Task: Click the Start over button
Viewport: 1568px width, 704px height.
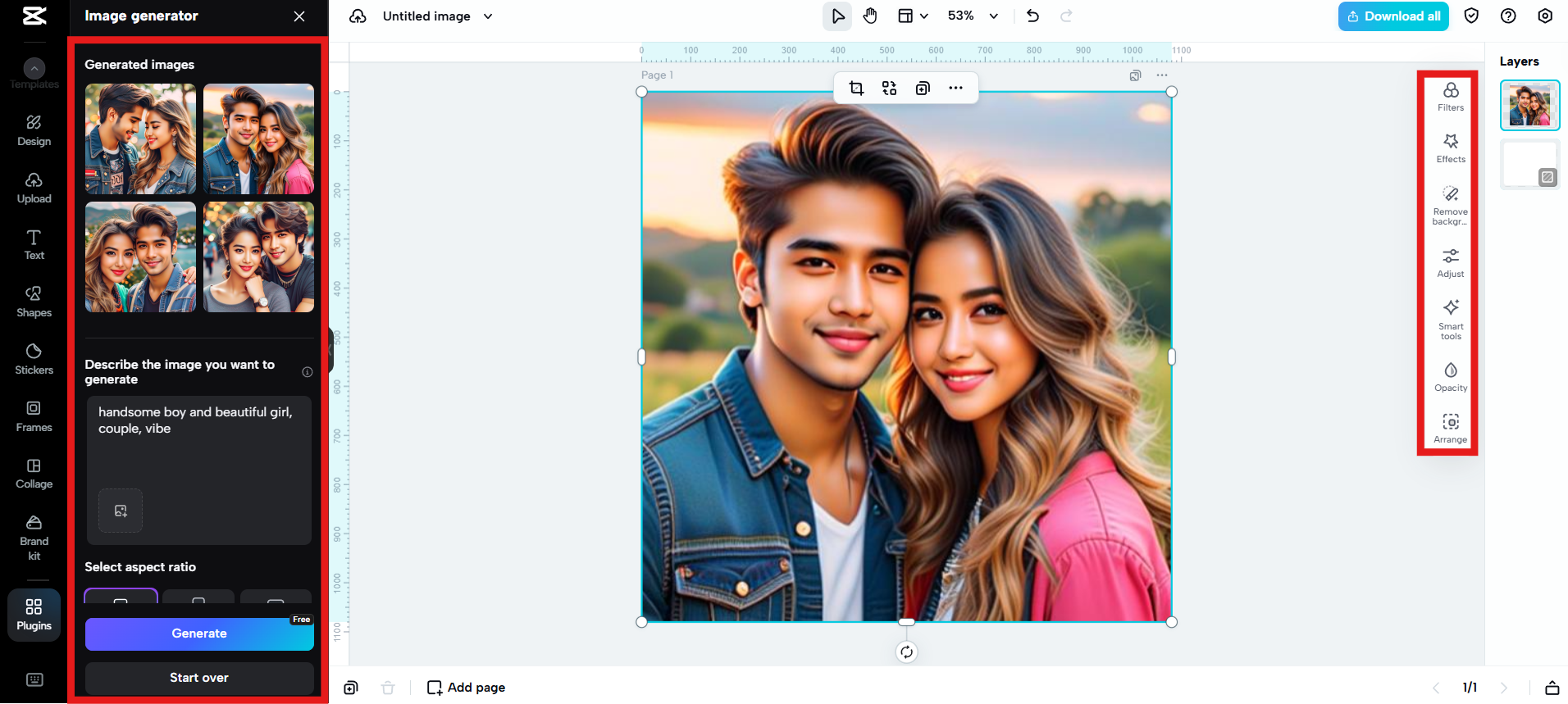Action: coord(199,678)
